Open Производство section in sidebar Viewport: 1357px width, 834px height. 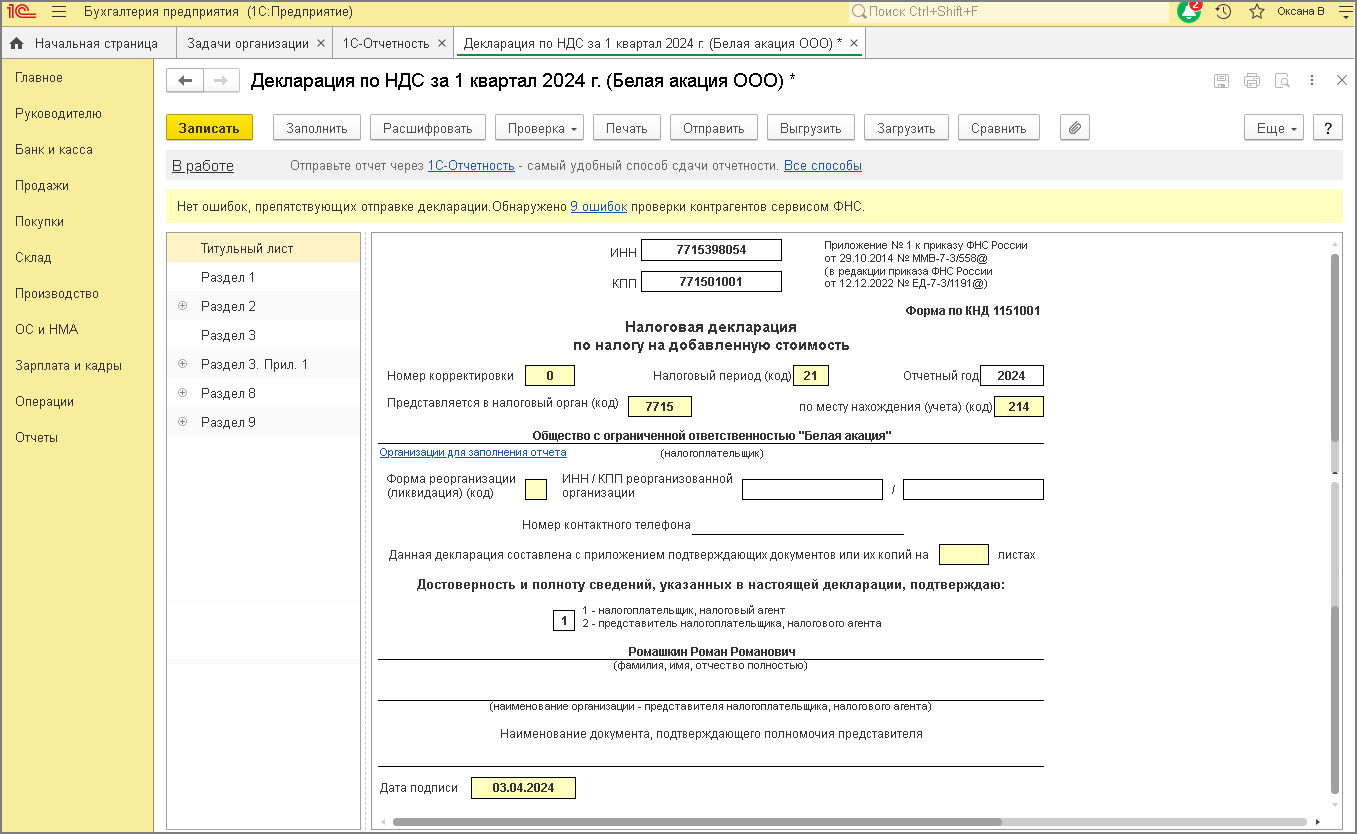[x=57, y=294]
